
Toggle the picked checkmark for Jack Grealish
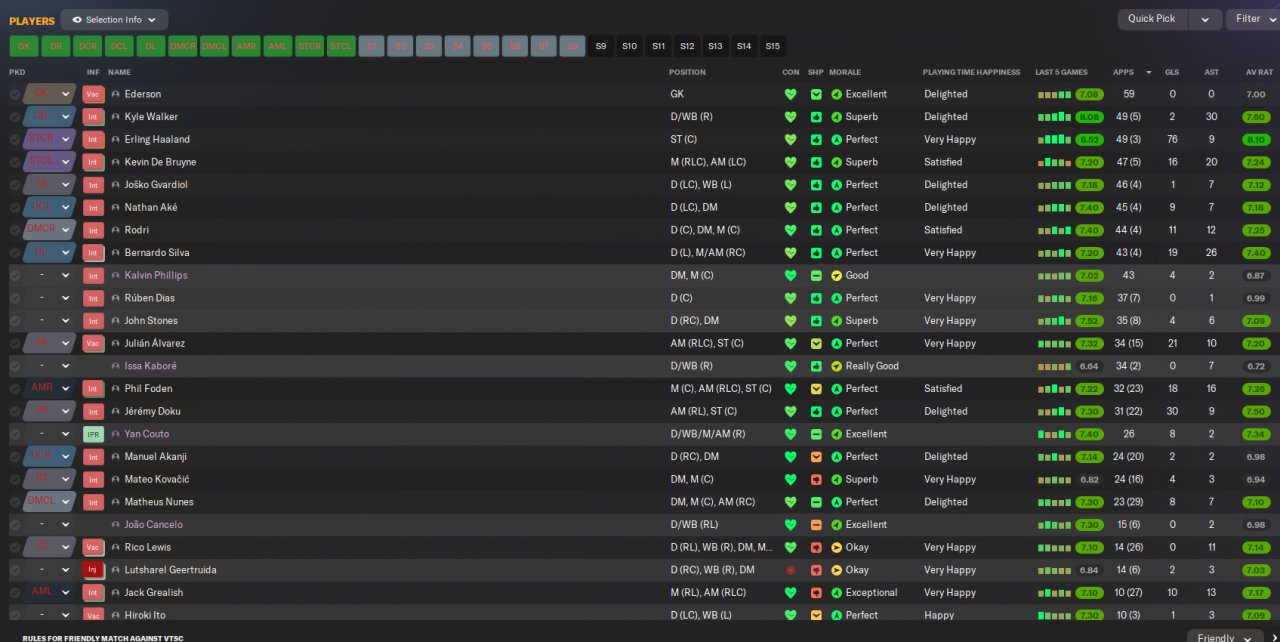pos(15,592)
